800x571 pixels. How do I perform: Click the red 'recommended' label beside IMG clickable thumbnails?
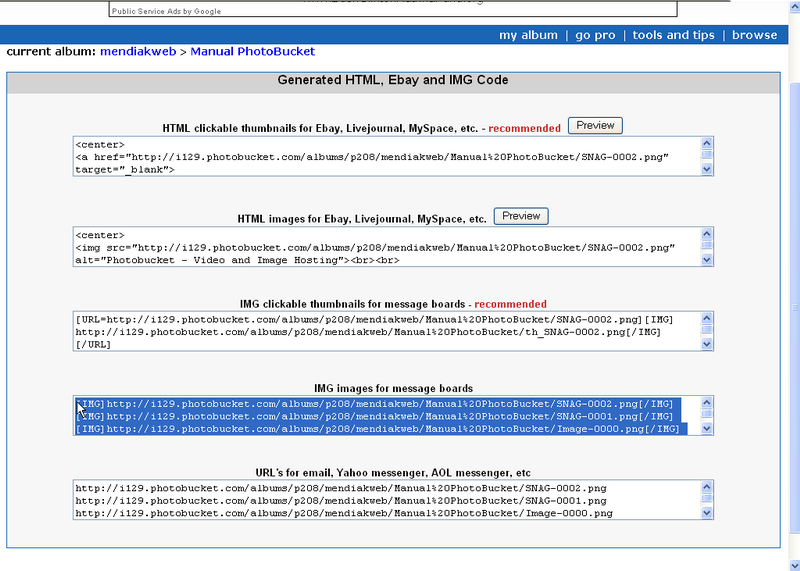[510, 304]
